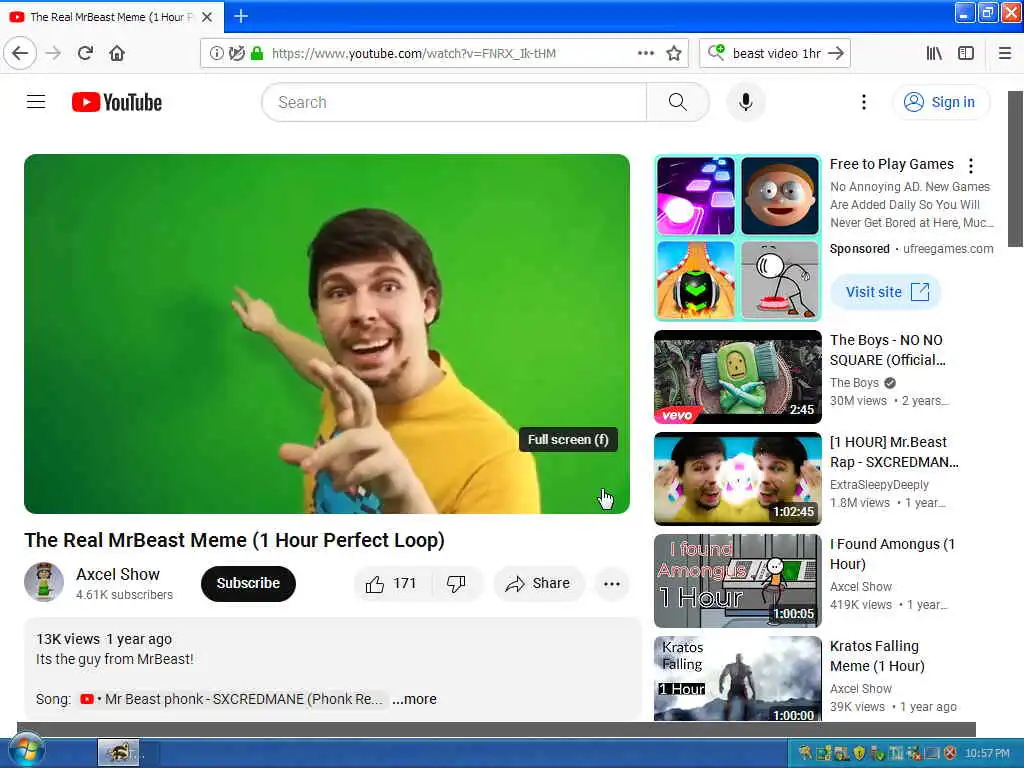Open options menu for Free to Play Games ad
The height and width of the screenshot is (768, 1024).
(x=971, y=166)
